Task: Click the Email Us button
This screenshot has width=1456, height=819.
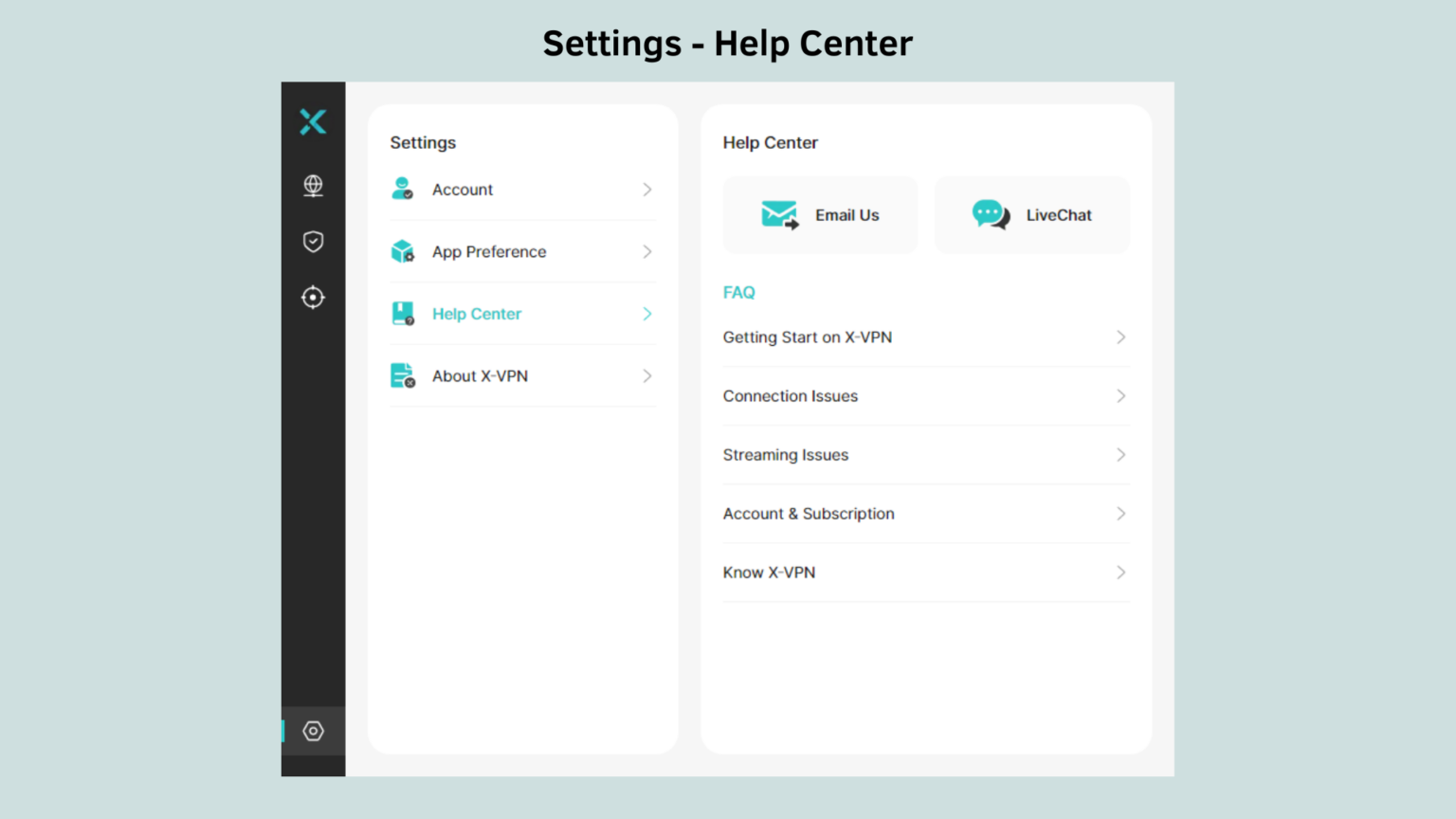Action: [819, 215]
